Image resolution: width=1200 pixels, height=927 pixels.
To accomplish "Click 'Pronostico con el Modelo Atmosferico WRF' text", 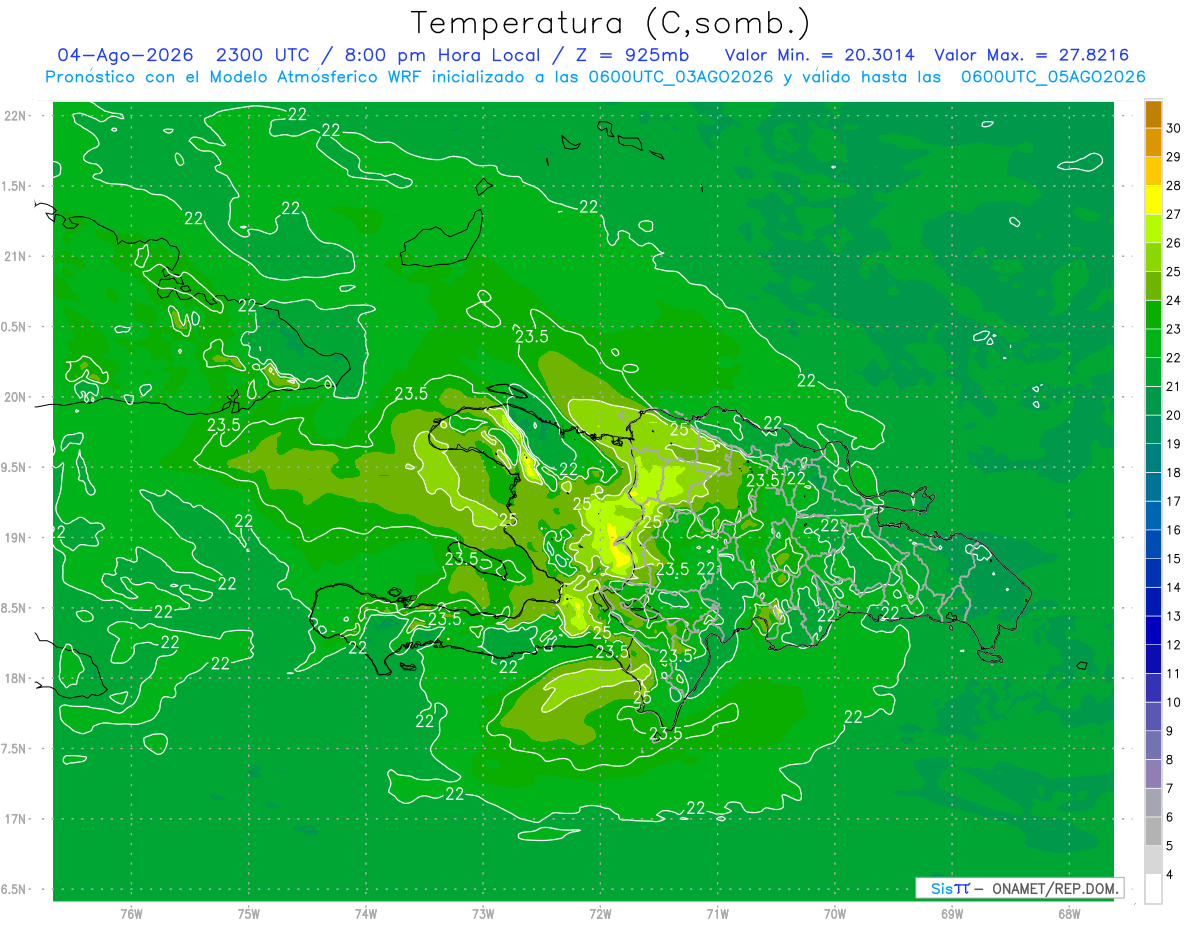I will 234,77.
